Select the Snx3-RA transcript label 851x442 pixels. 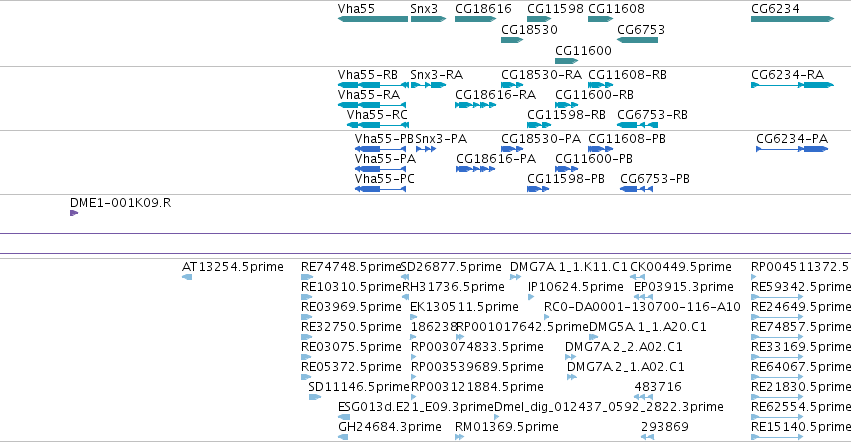tap(436, 74)
